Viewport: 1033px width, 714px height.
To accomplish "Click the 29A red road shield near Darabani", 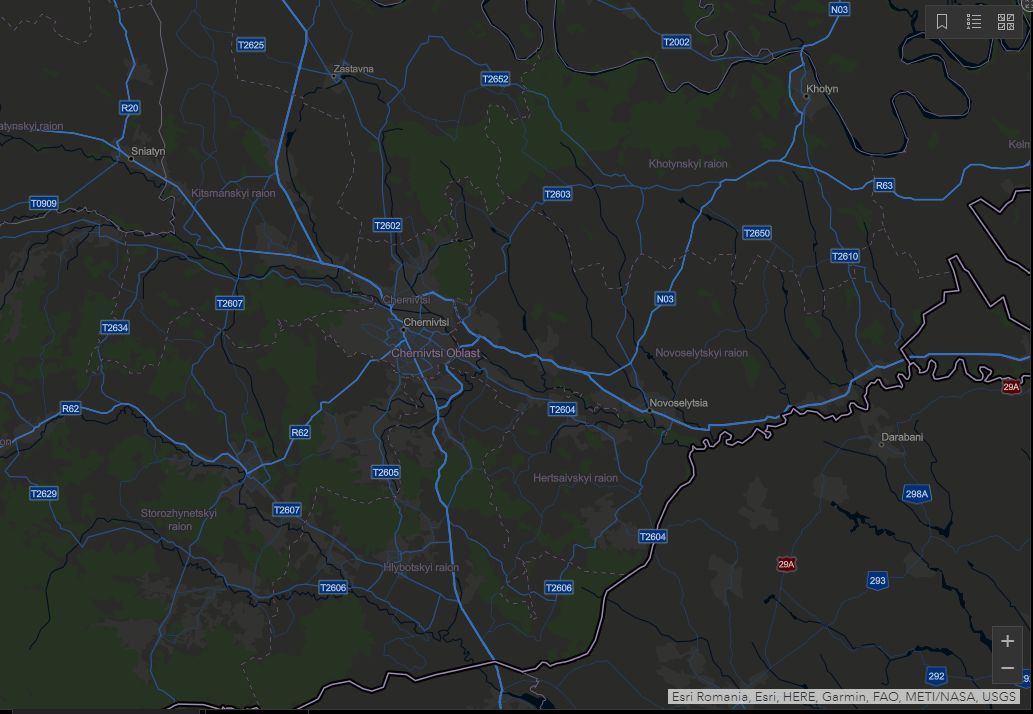I will click(x=1011, y=387).
